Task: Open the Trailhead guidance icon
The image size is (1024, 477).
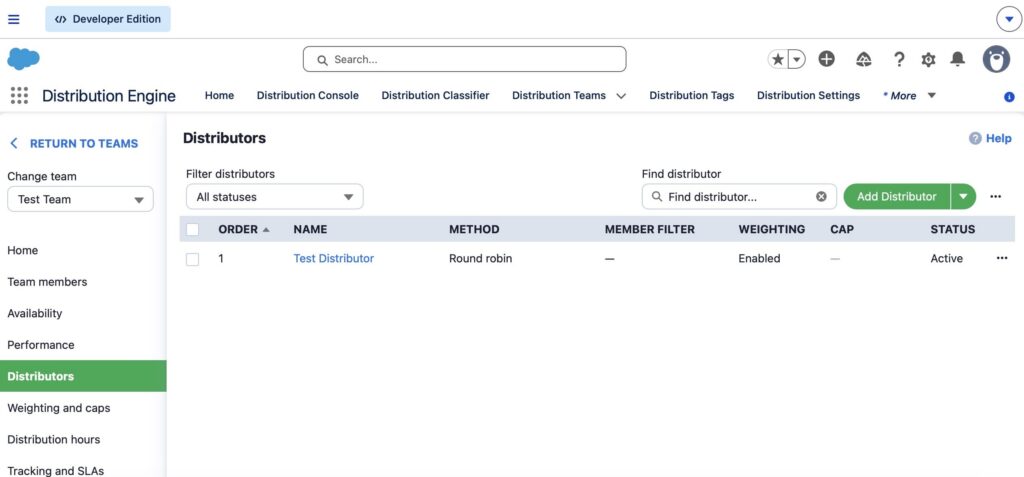Action: (x=863, y=59)
